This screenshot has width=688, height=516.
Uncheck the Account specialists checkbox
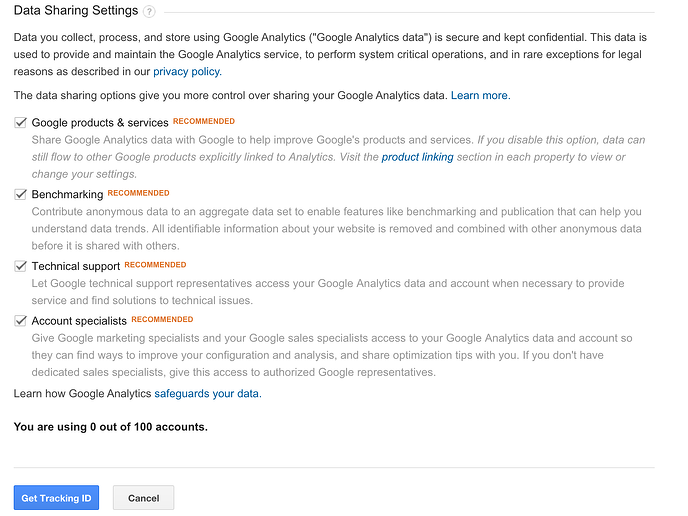pos(20,321)
